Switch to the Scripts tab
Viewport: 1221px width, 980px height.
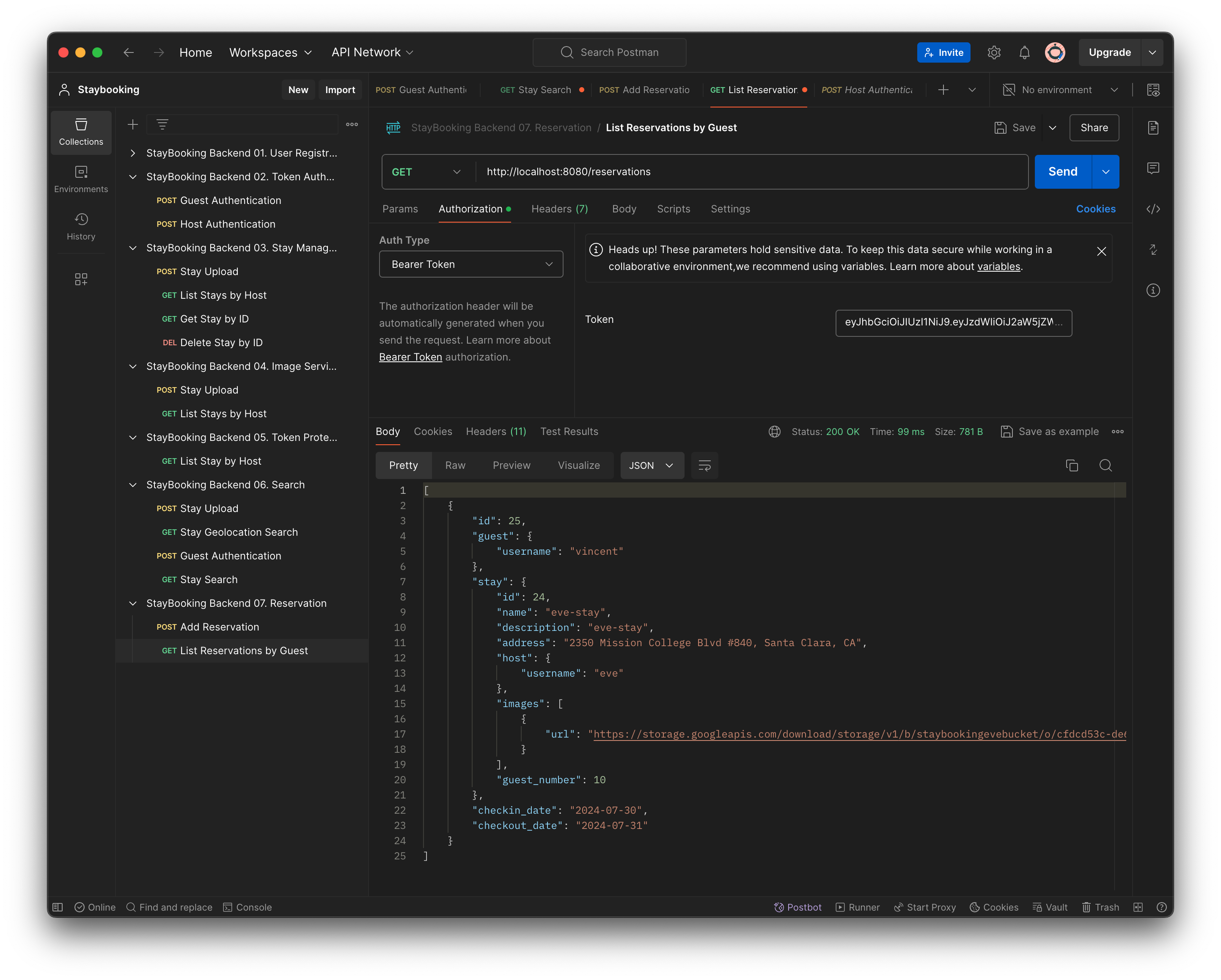pyautogui.click(x=674, y=209)
